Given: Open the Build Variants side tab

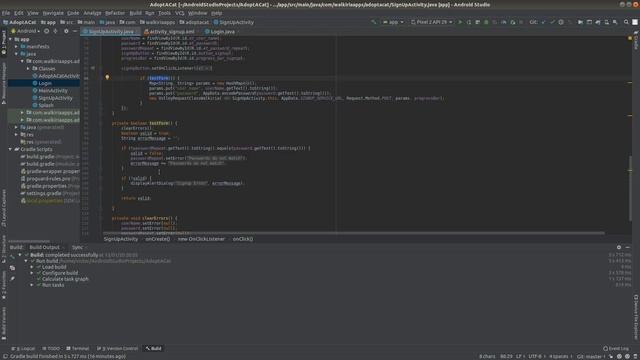Looking at the screenshot, I should point(4,324).
